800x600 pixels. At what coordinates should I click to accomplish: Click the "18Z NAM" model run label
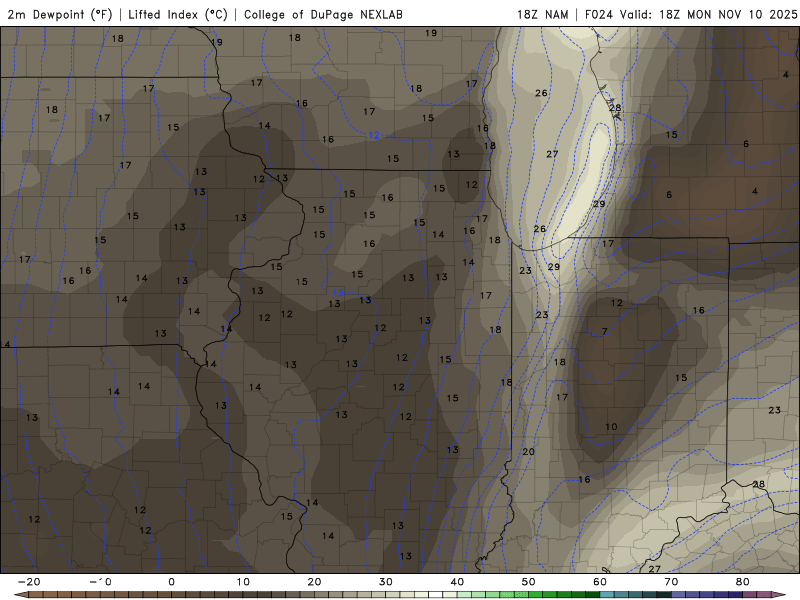[542, 14]
